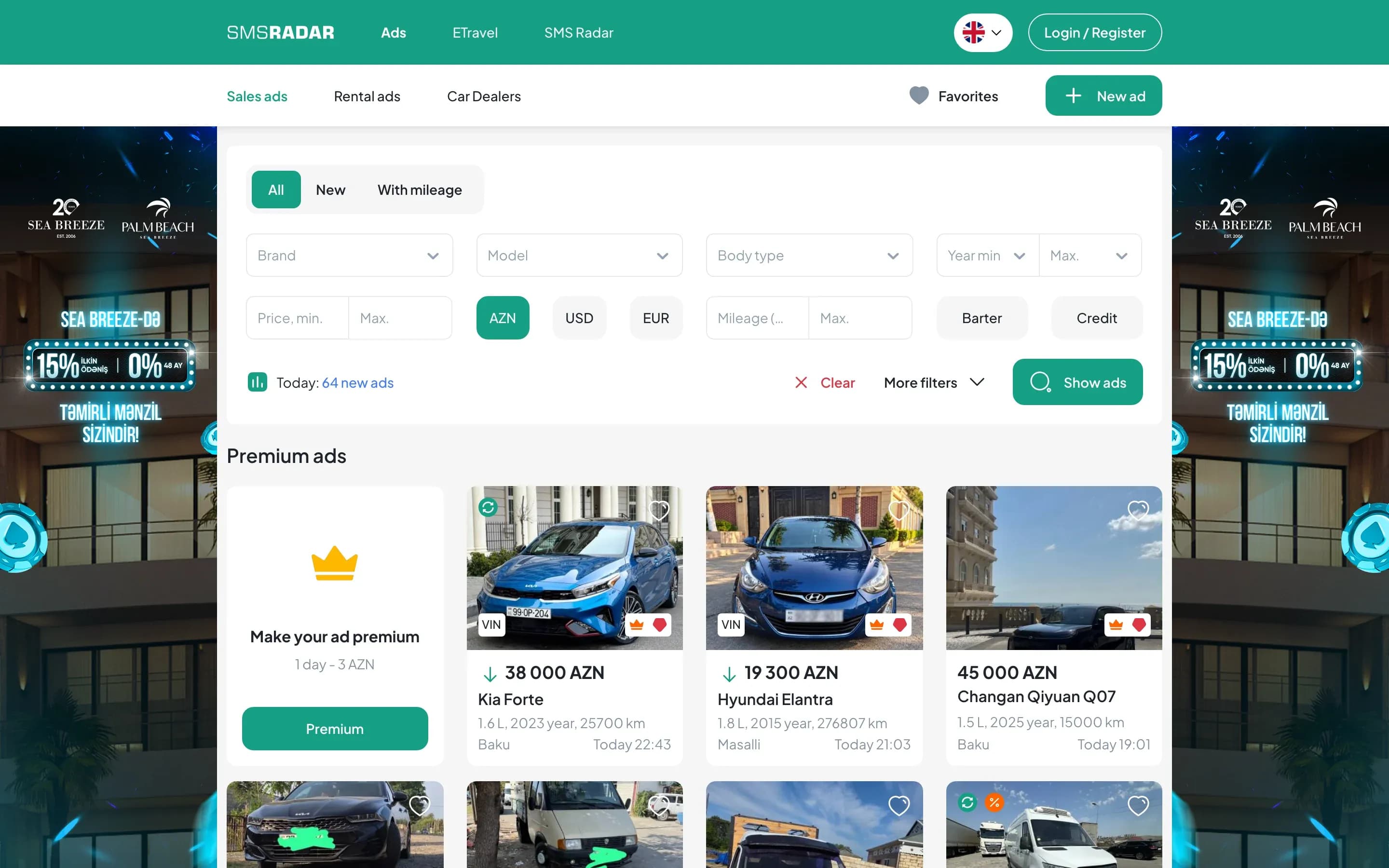Screen dimensions: 1389x868
Task: Click the VIN badge on Hyundai Elantra photo
Action: tap(731, 624)
